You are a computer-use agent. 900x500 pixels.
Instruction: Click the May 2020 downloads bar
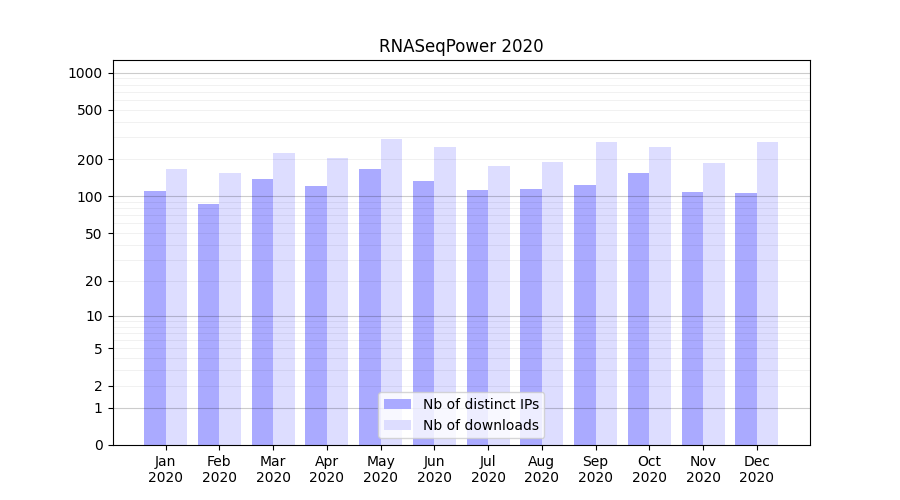tap(391, 292)
